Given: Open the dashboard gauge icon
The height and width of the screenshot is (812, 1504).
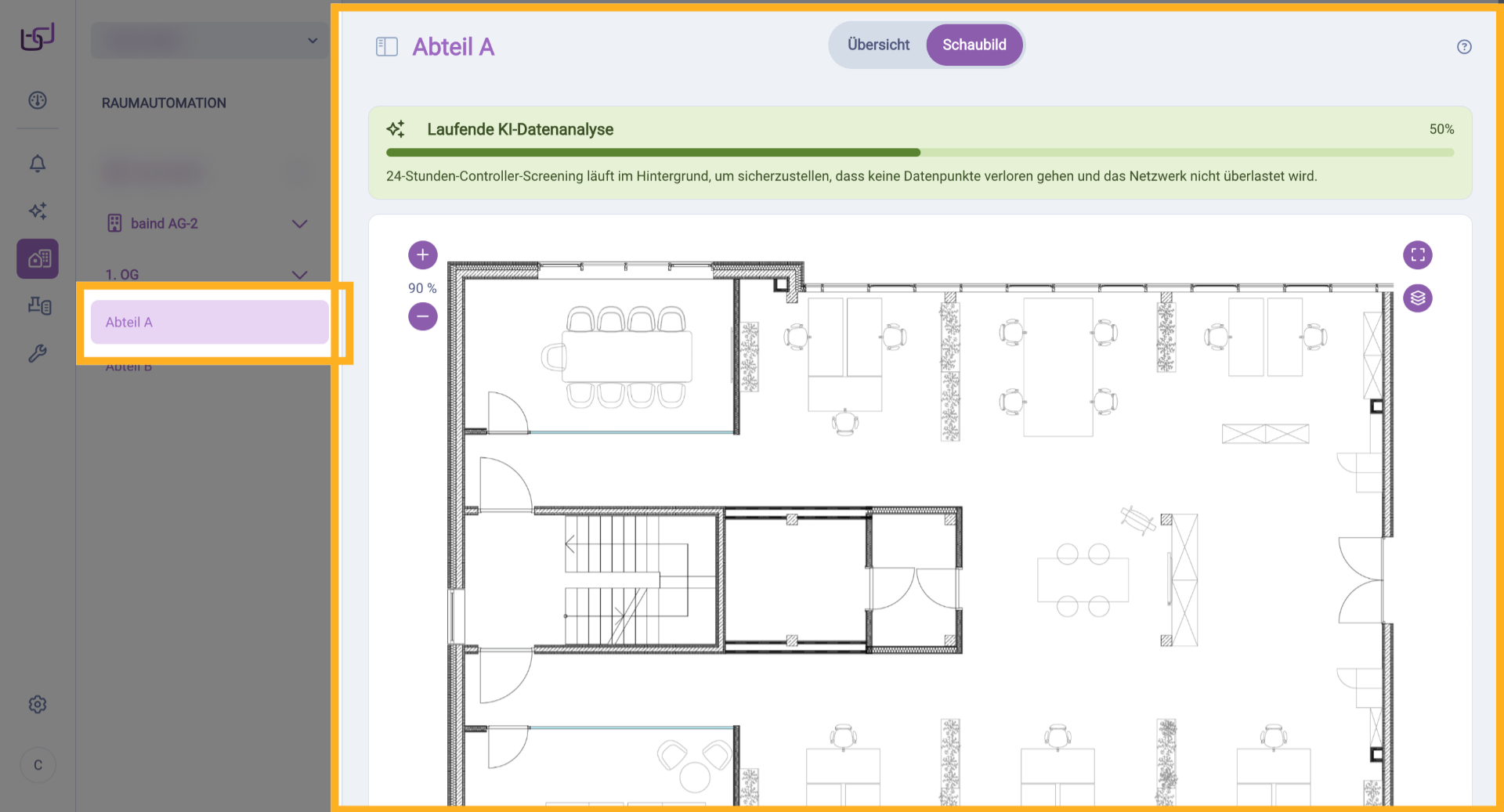Looking at the screenshot, I should point(38,100).
